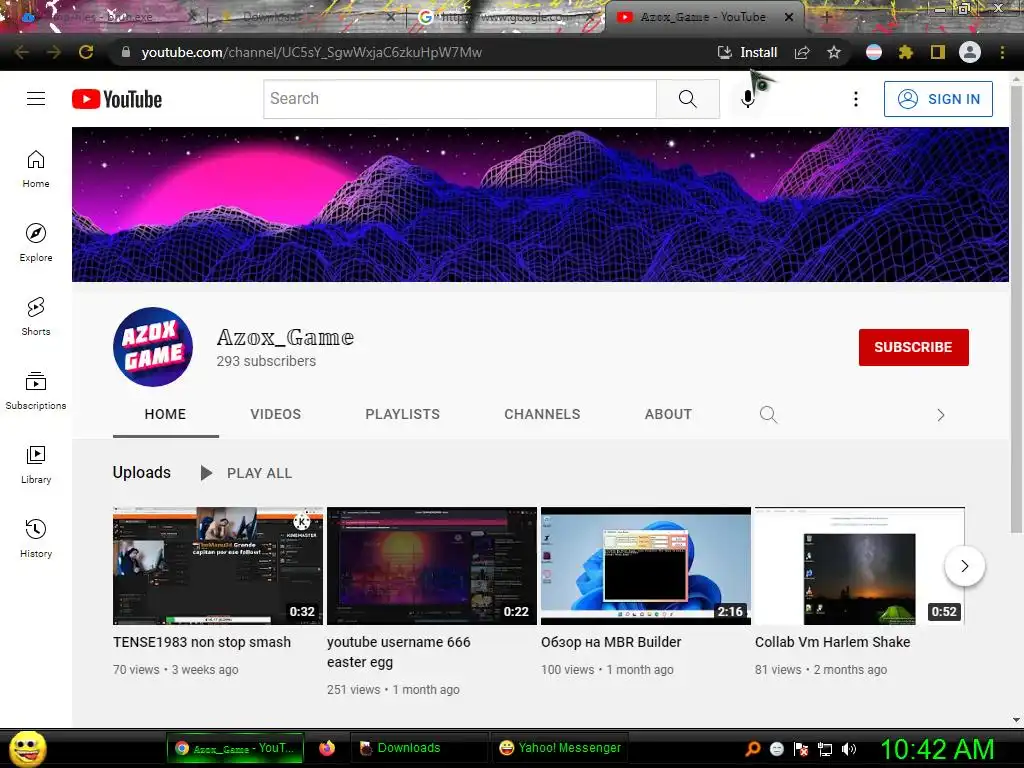Image resolution: width=1024 pixels, height=768 pixels.
Task: Open 'youtube username 666 easter egg' title
Action: 398,652
